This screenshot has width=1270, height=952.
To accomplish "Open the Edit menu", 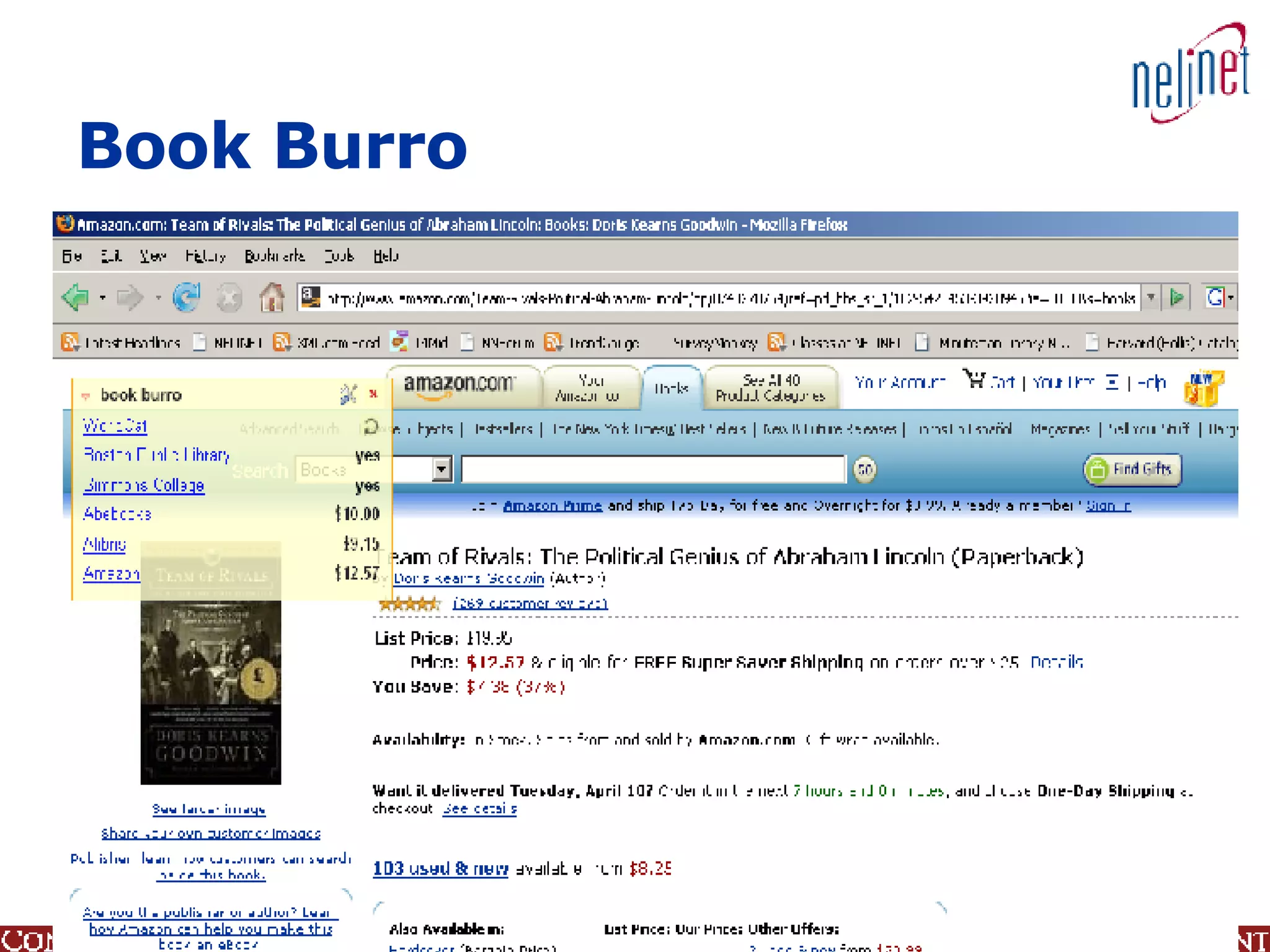I will click(x=112, y=256).
